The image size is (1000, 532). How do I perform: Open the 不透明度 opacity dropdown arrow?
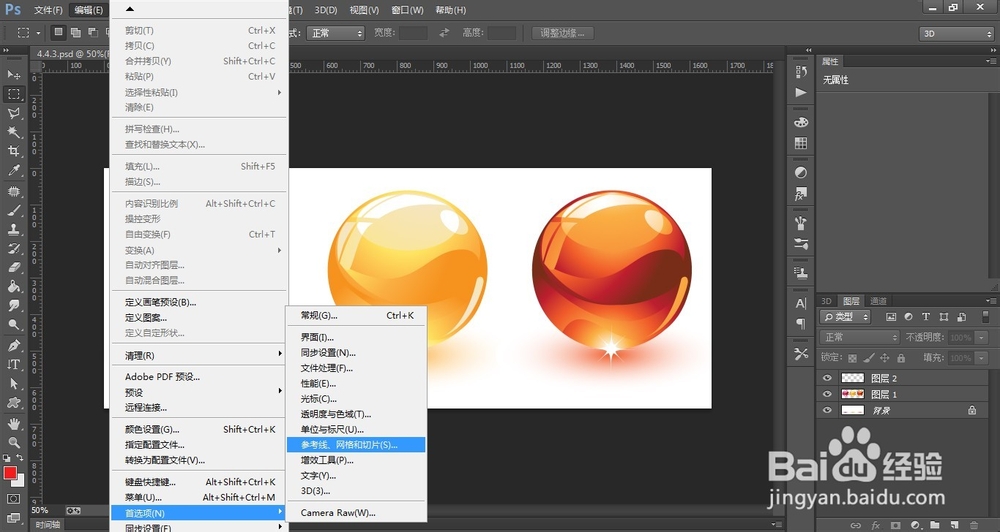coord(981,337)
